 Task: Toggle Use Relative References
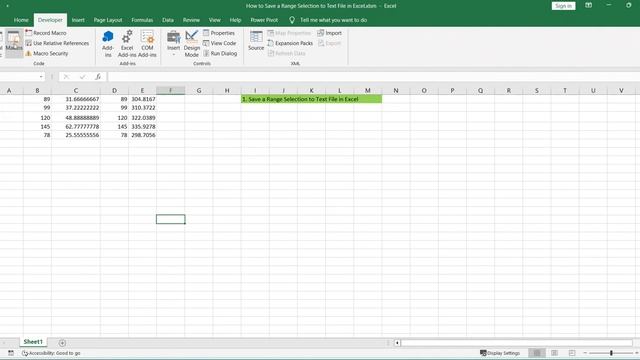point(57,43)
